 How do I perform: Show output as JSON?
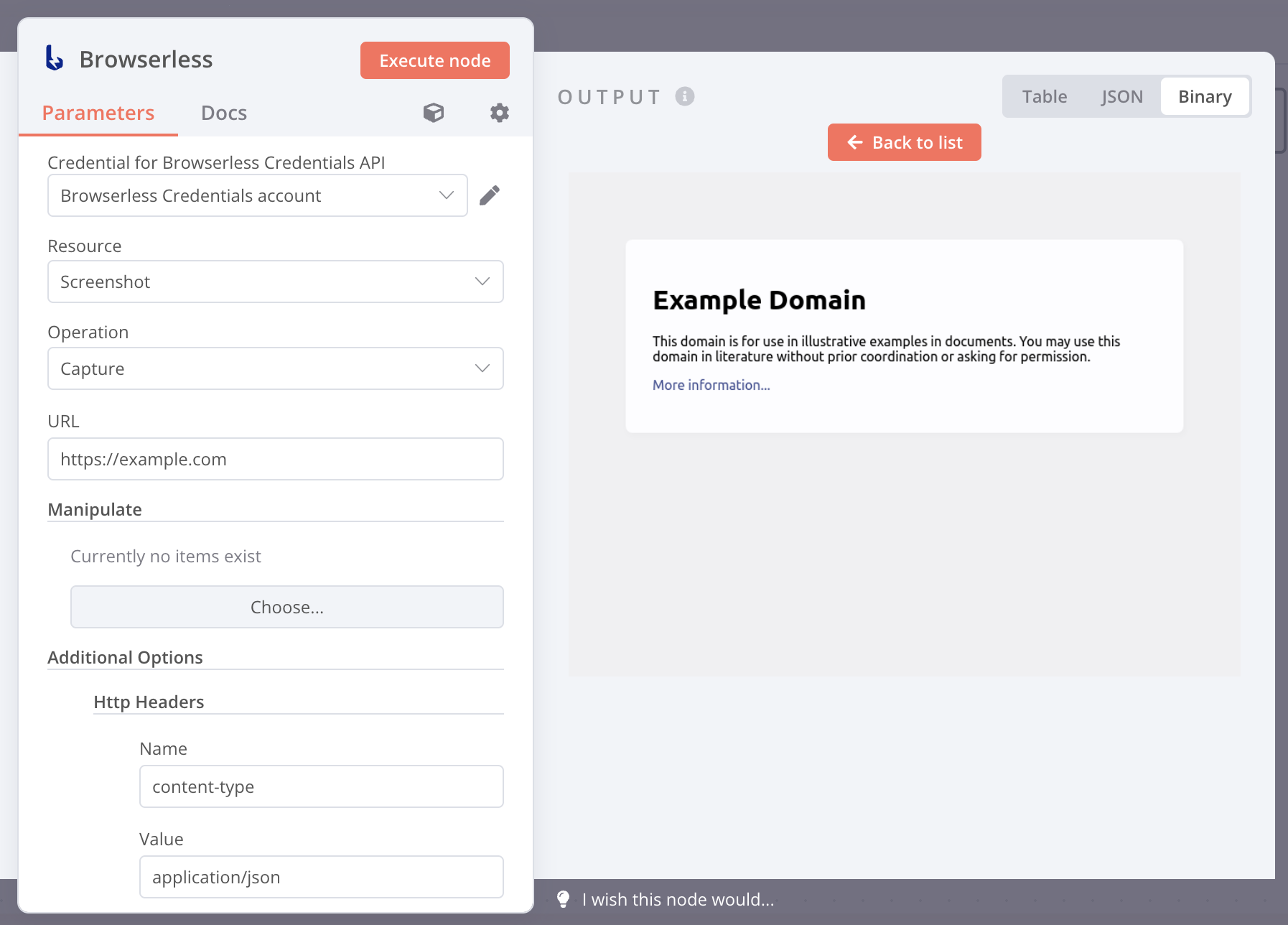click(1122, 96)
